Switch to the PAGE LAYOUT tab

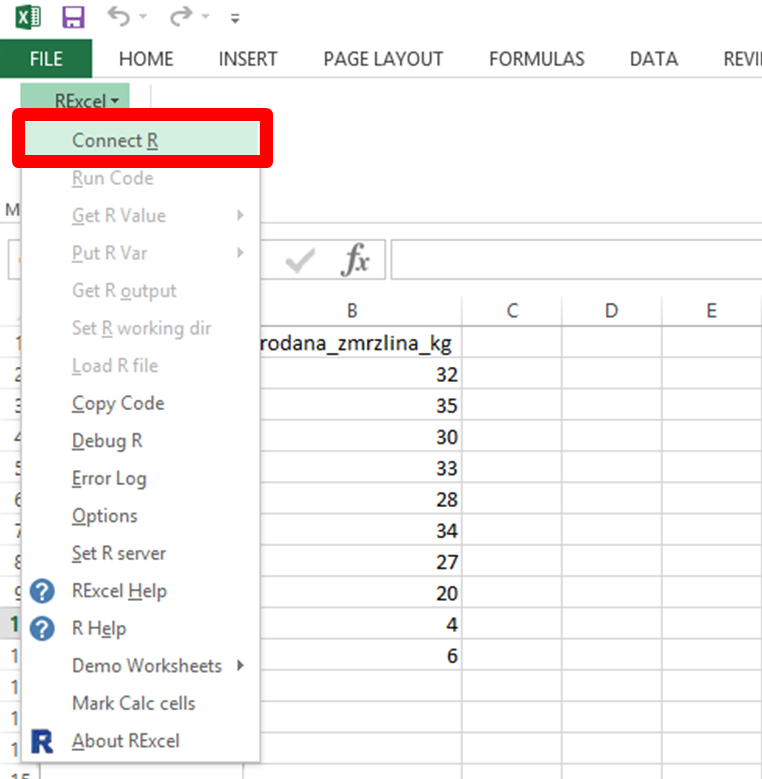point(383,59)
